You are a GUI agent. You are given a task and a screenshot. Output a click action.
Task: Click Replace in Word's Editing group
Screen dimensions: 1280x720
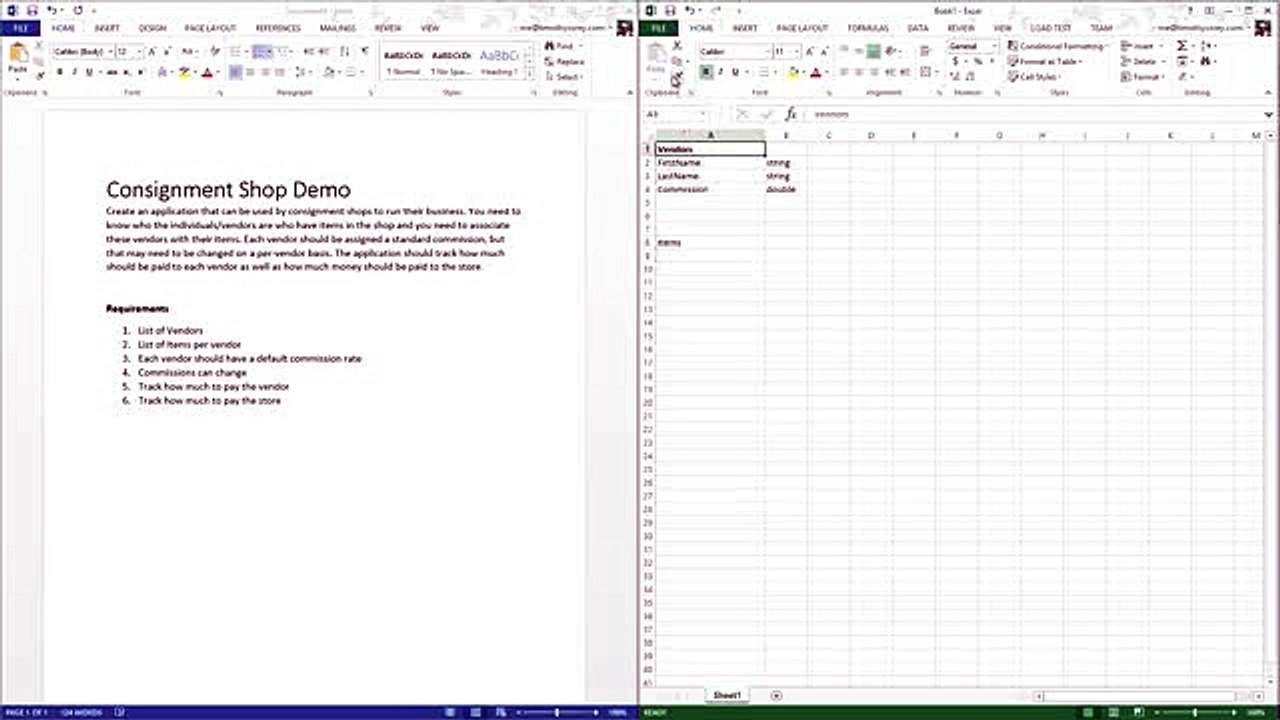click(x=565, y=62)
